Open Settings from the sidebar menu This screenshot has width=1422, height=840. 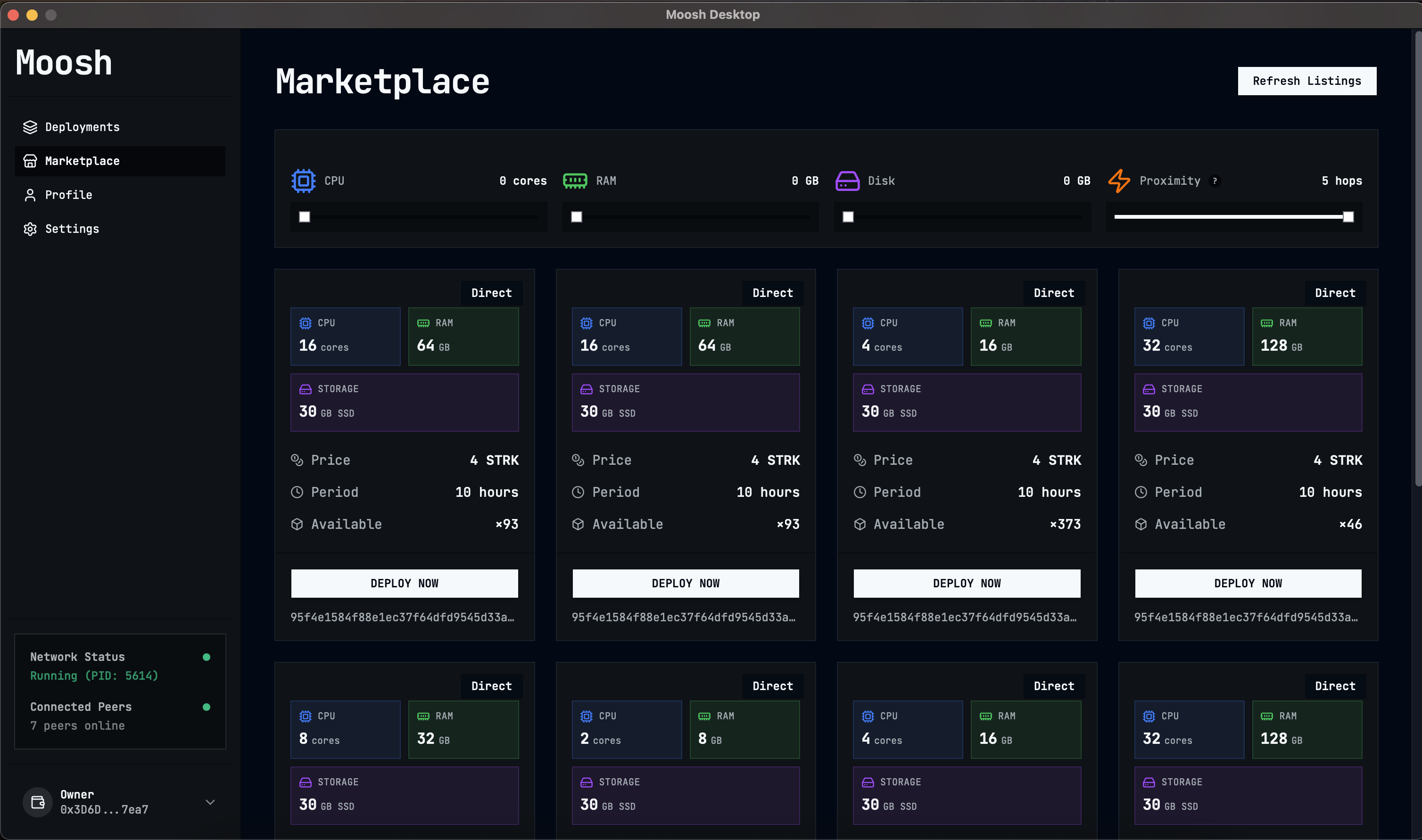pos(72,229)
